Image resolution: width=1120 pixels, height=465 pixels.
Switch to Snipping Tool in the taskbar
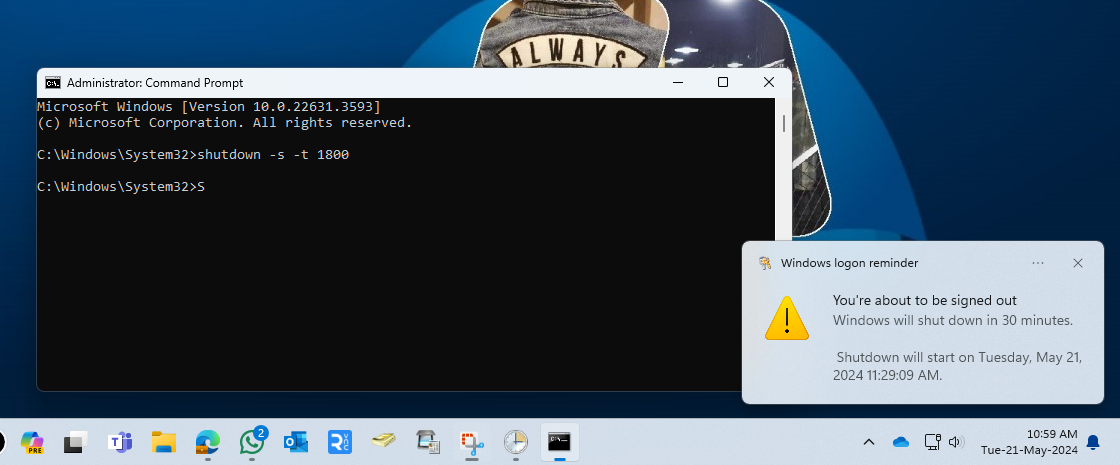471,442
